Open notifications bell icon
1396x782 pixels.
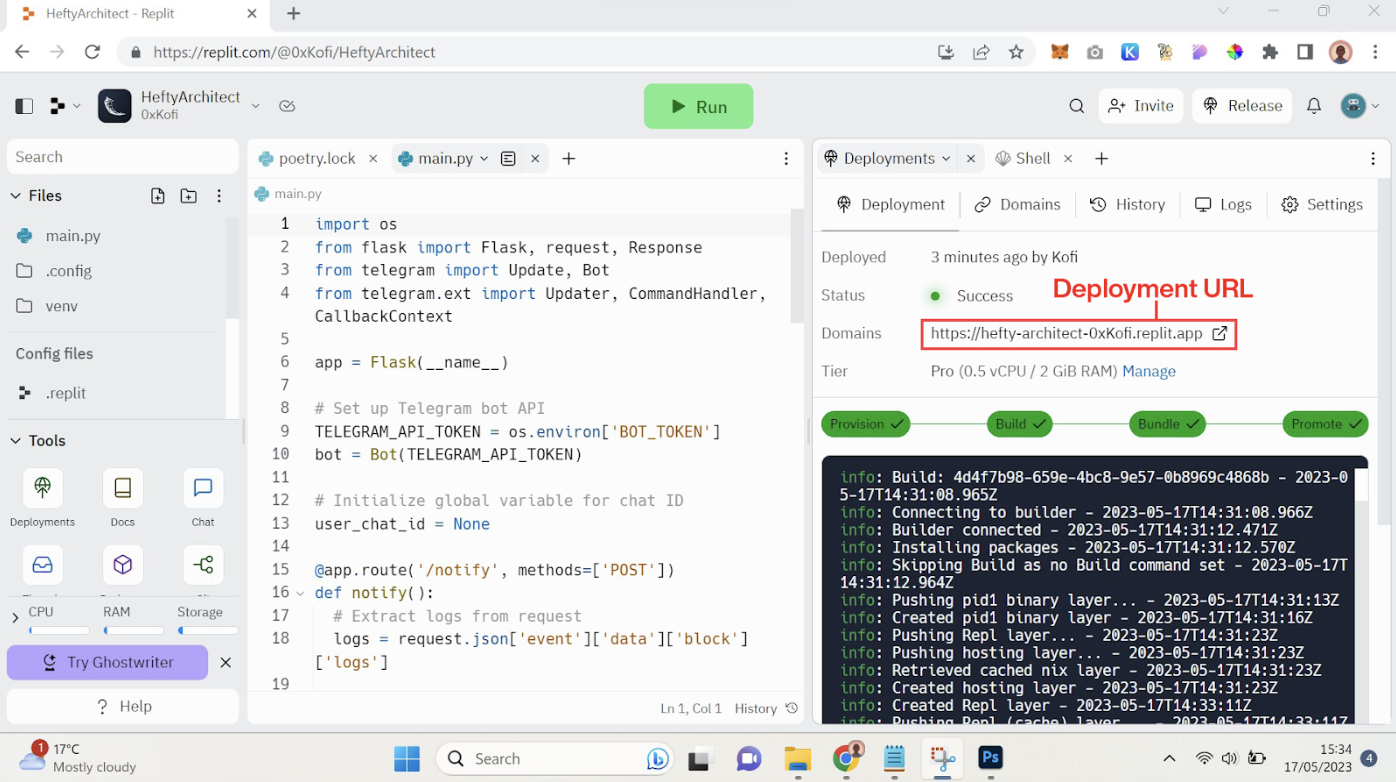1314,106
